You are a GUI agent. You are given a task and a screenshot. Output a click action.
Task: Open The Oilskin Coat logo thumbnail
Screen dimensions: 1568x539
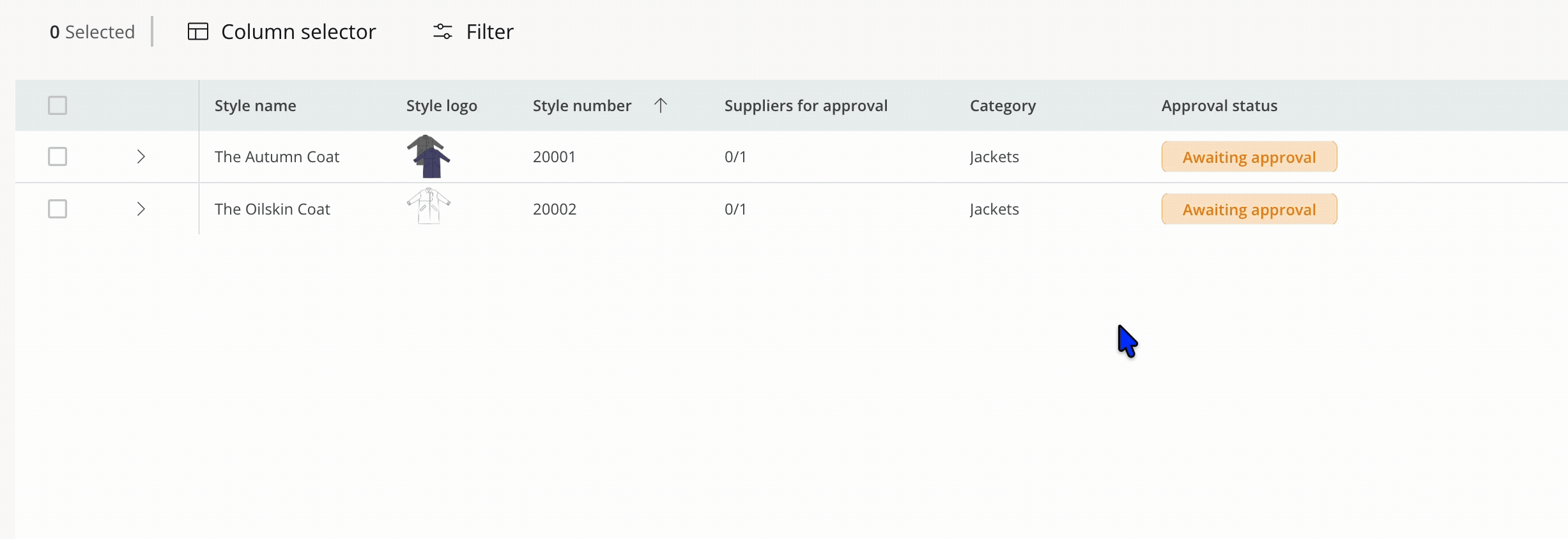pos(428,206)
